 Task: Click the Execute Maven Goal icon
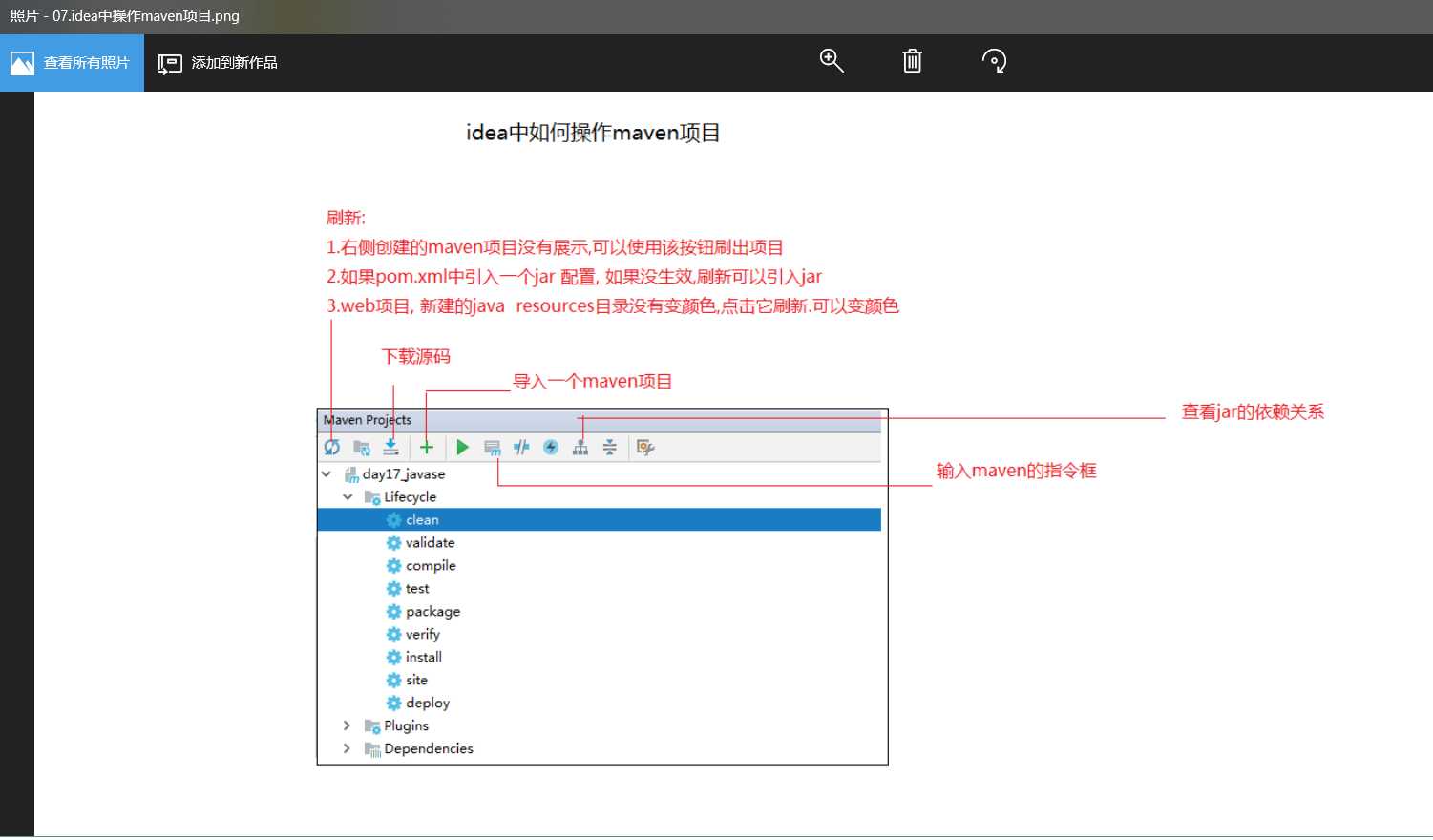coord(493,447)
